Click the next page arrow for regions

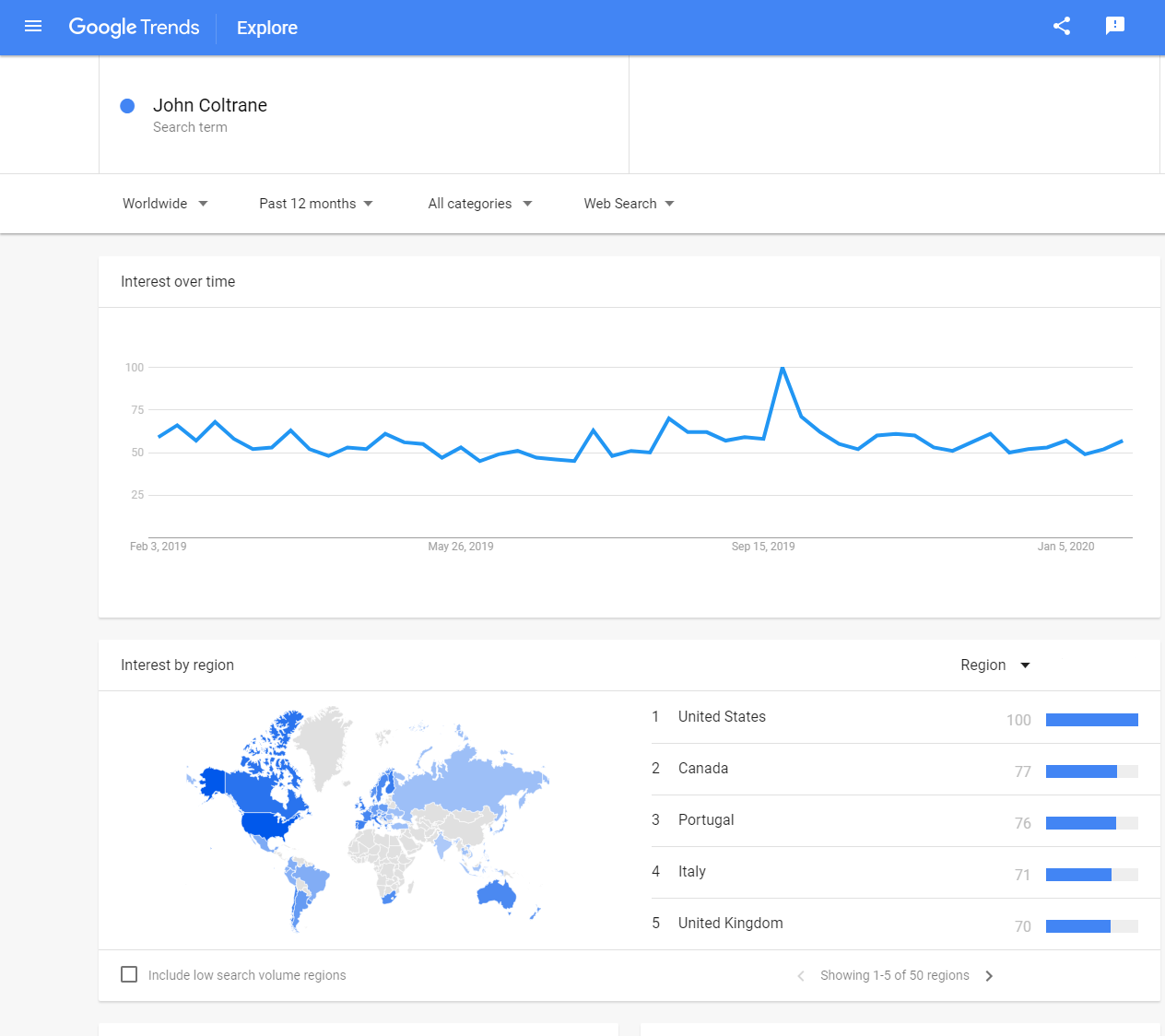989,975
